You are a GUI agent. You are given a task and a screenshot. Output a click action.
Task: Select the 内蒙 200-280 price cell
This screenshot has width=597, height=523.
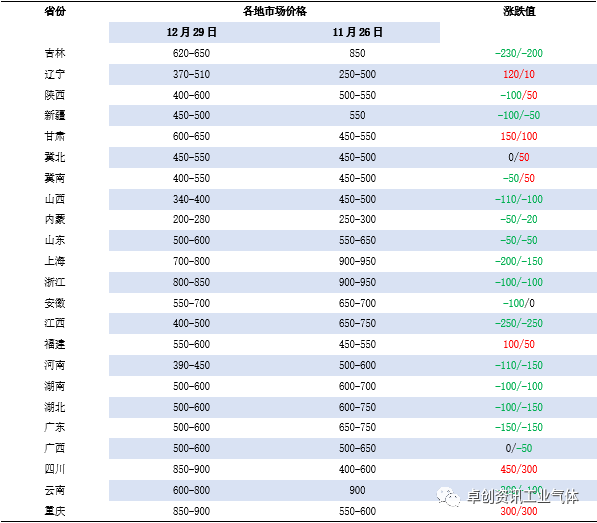tap(192, 219)
